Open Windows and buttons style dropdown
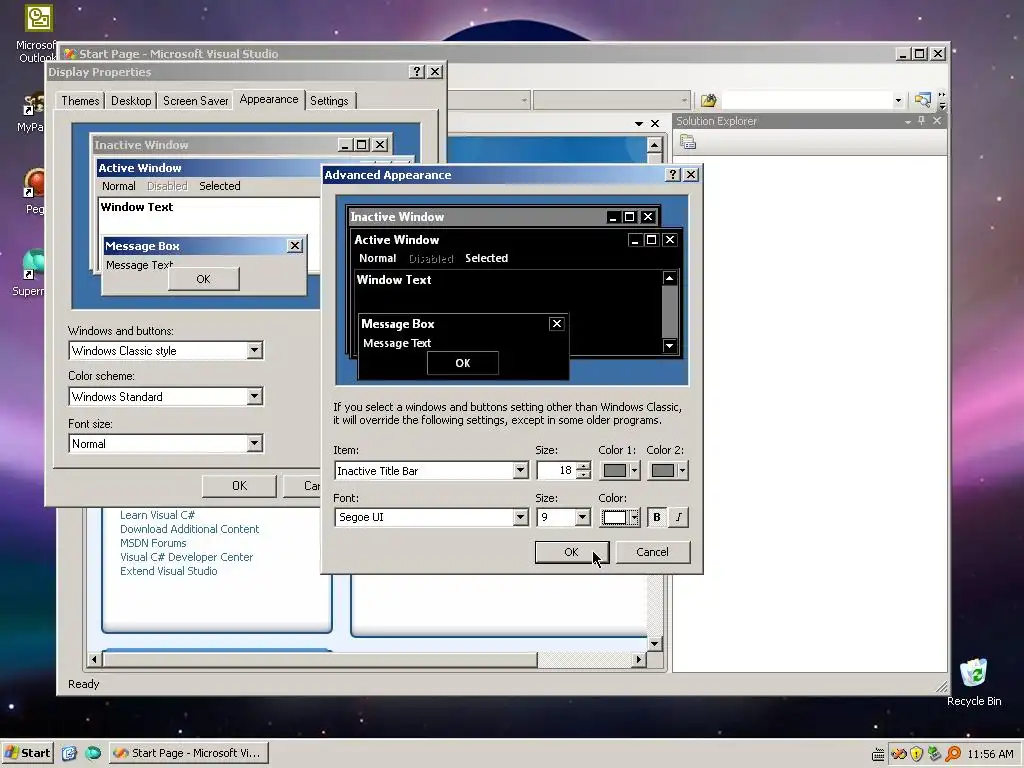 tap(255, 350)
